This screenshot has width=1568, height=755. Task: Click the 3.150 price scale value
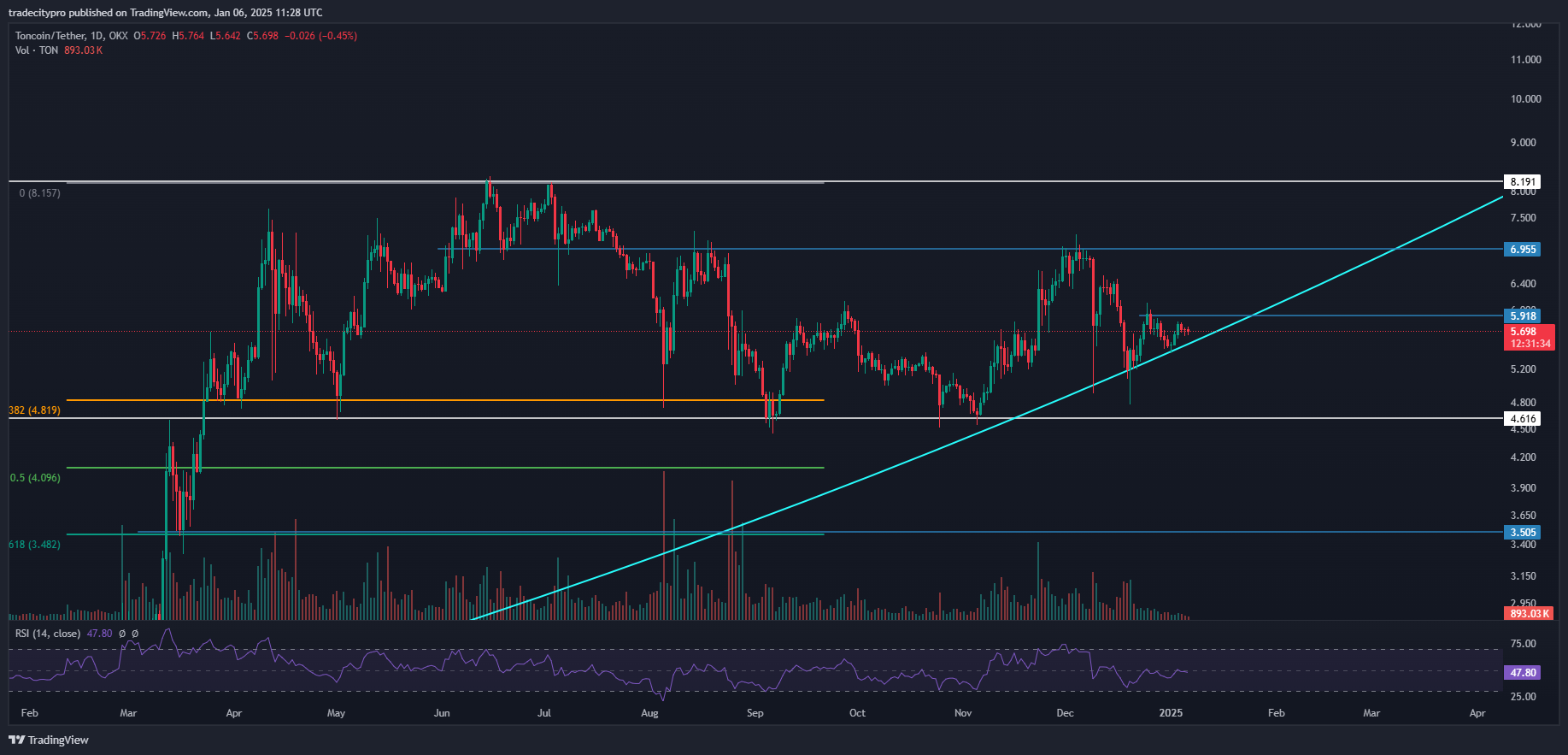1523,576
